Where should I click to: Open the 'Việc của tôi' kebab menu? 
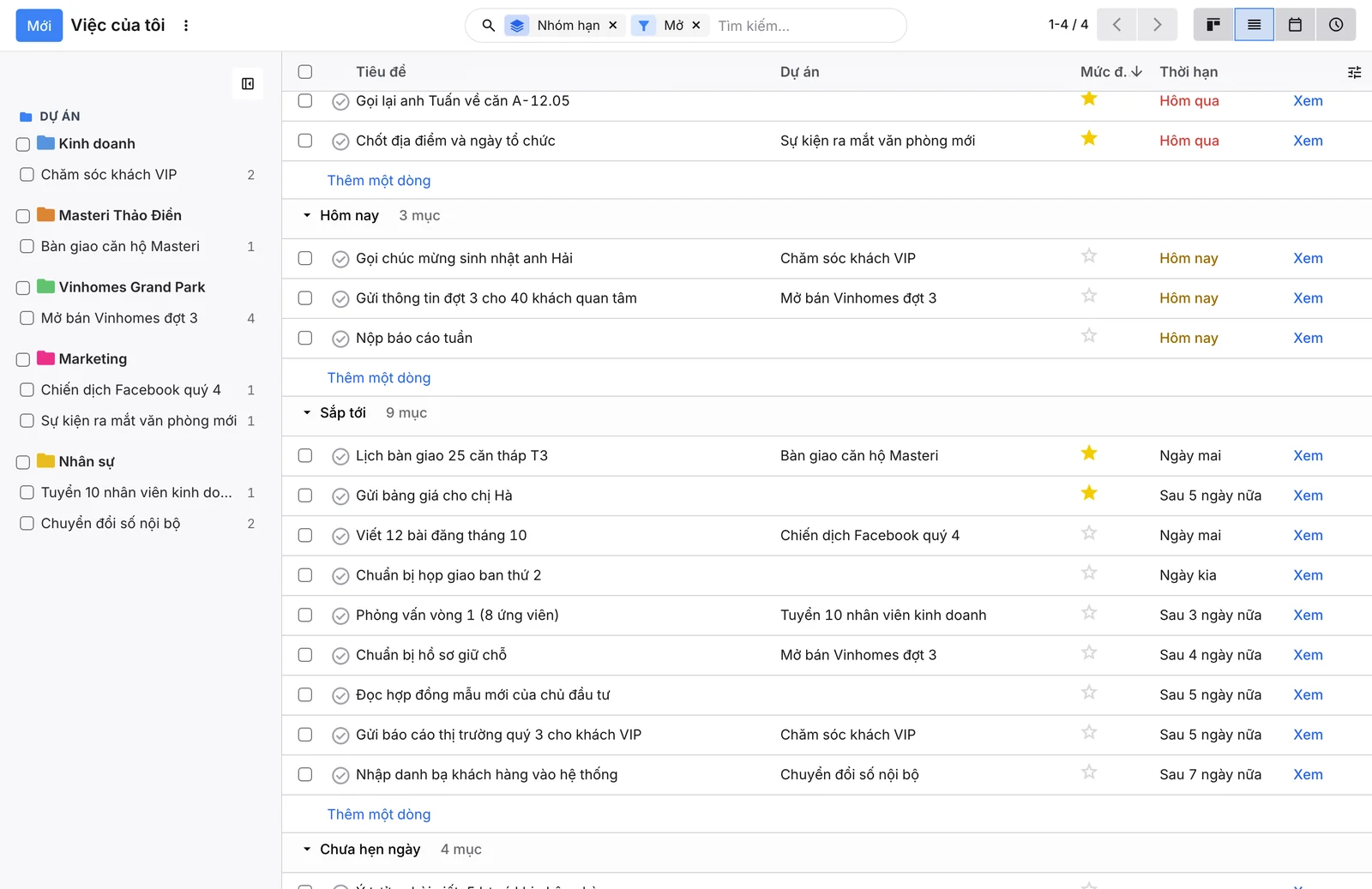(x=186, y=26)
